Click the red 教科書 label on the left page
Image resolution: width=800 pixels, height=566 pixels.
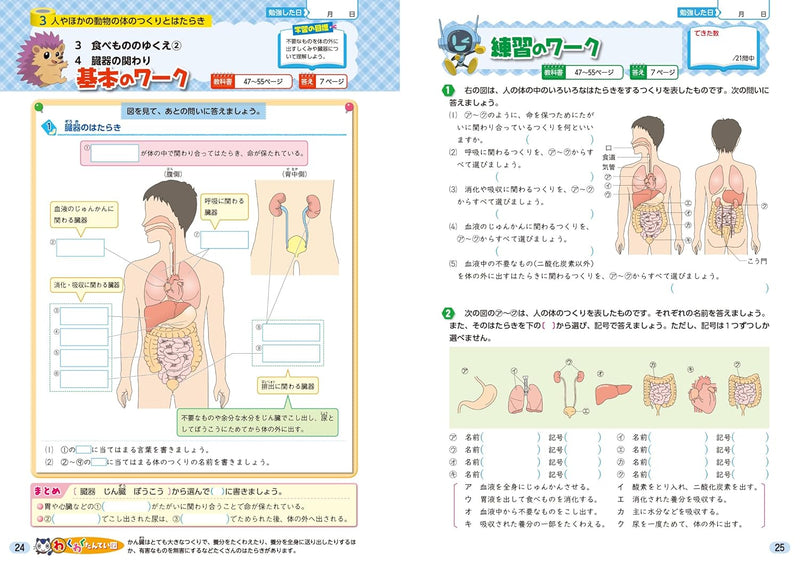[222, 81]
